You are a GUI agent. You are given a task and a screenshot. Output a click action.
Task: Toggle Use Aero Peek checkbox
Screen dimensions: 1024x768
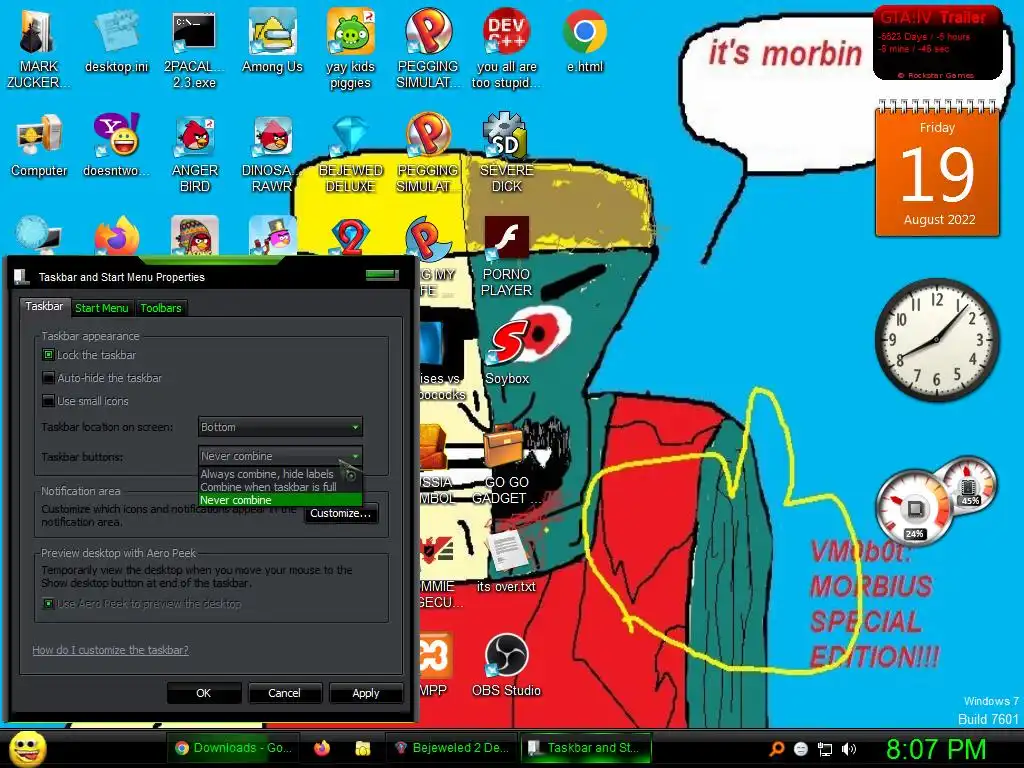(48, 603)
